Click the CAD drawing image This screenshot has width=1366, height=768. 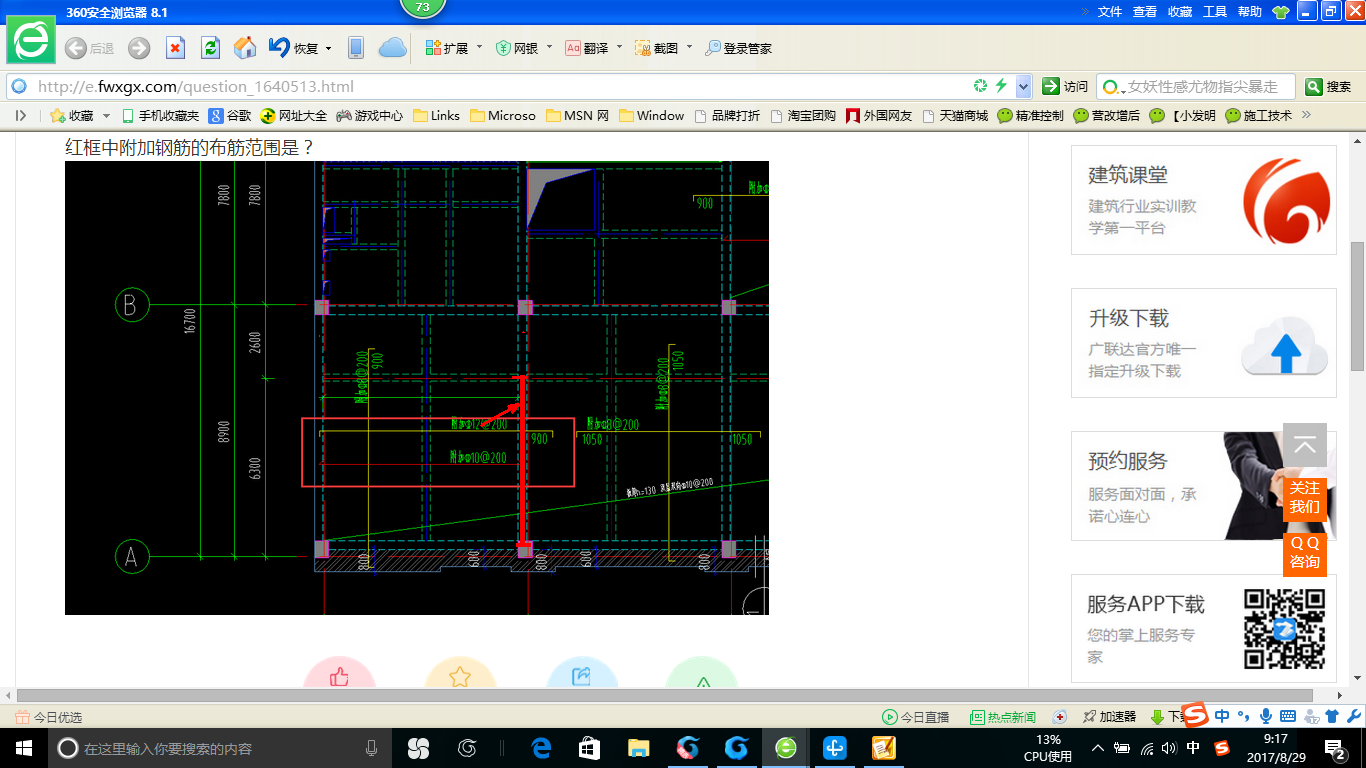coord(417,388)
